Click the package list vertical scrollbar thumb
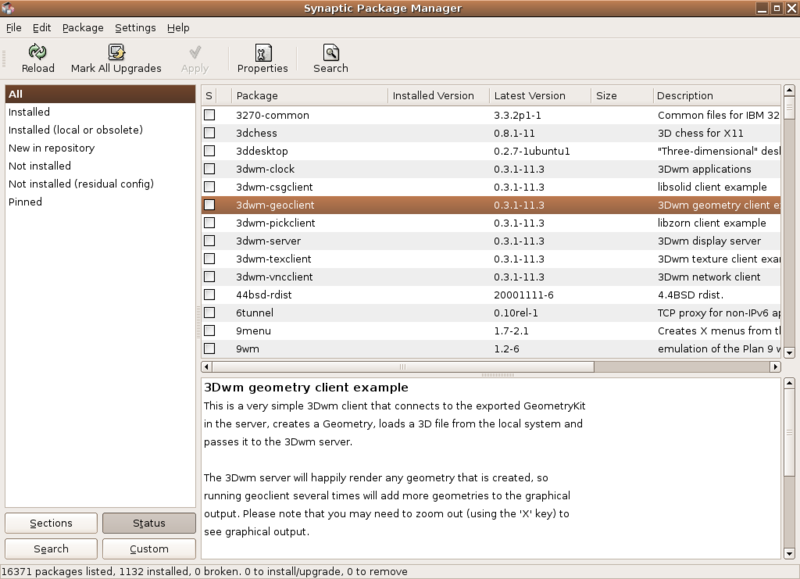The width and height of the screenshot is (800, 579). 789,108
